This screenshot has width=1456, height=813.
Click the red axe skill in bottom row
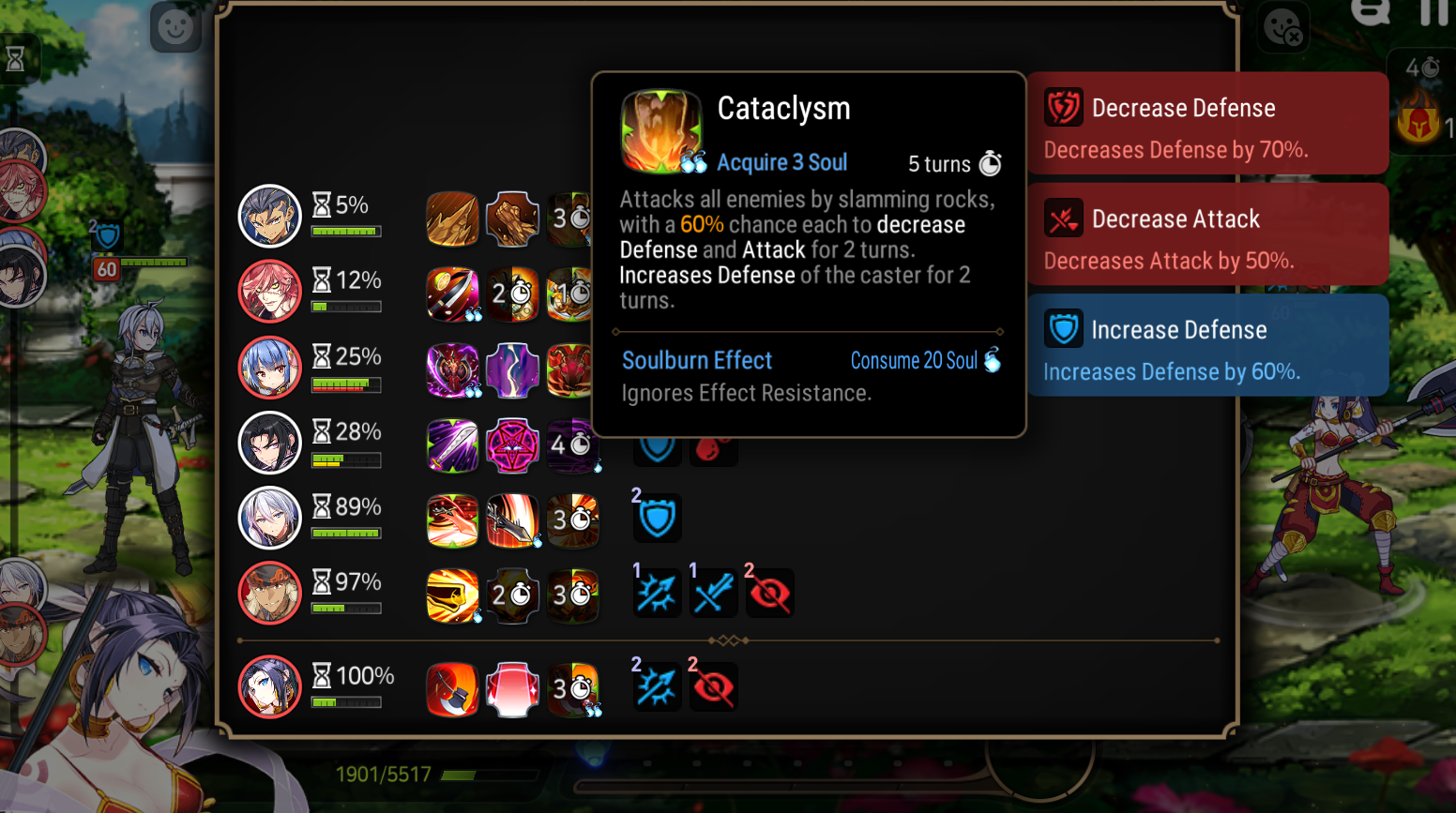(452, 689)
